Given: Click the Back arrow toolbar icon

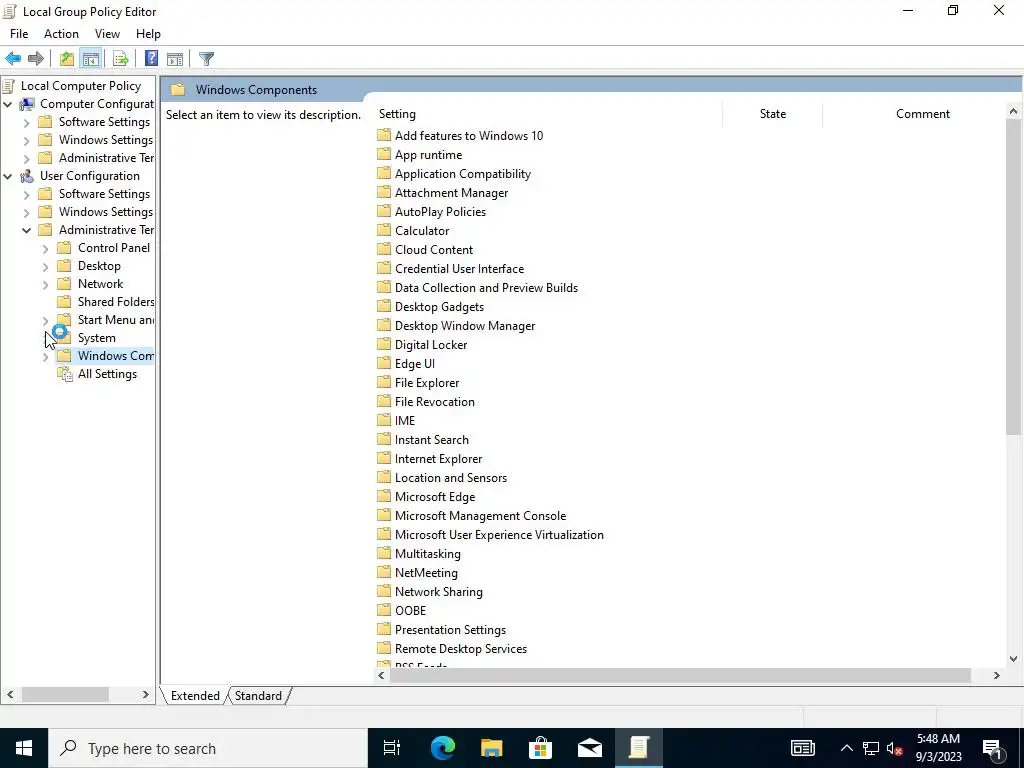Looking at the screenshot, I should 13,59.
